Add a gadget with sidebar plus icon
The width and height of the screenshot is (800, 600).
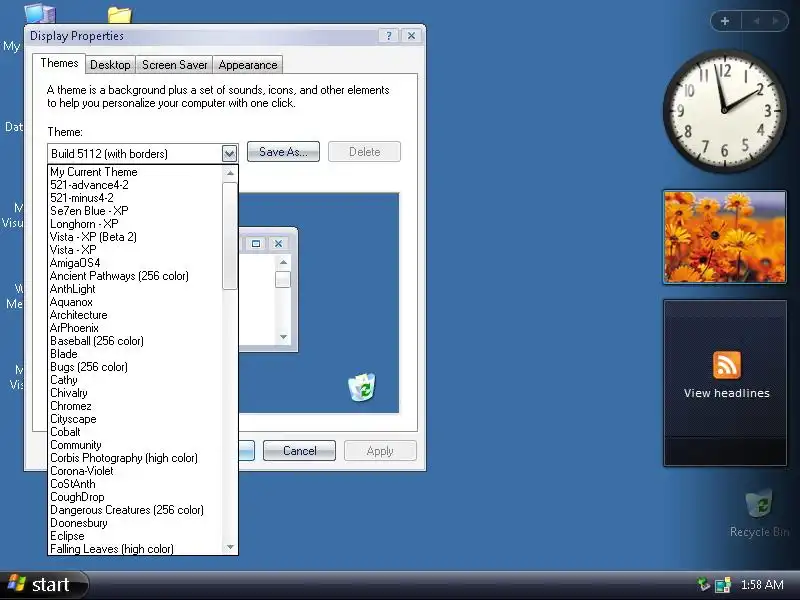point(725,21)
